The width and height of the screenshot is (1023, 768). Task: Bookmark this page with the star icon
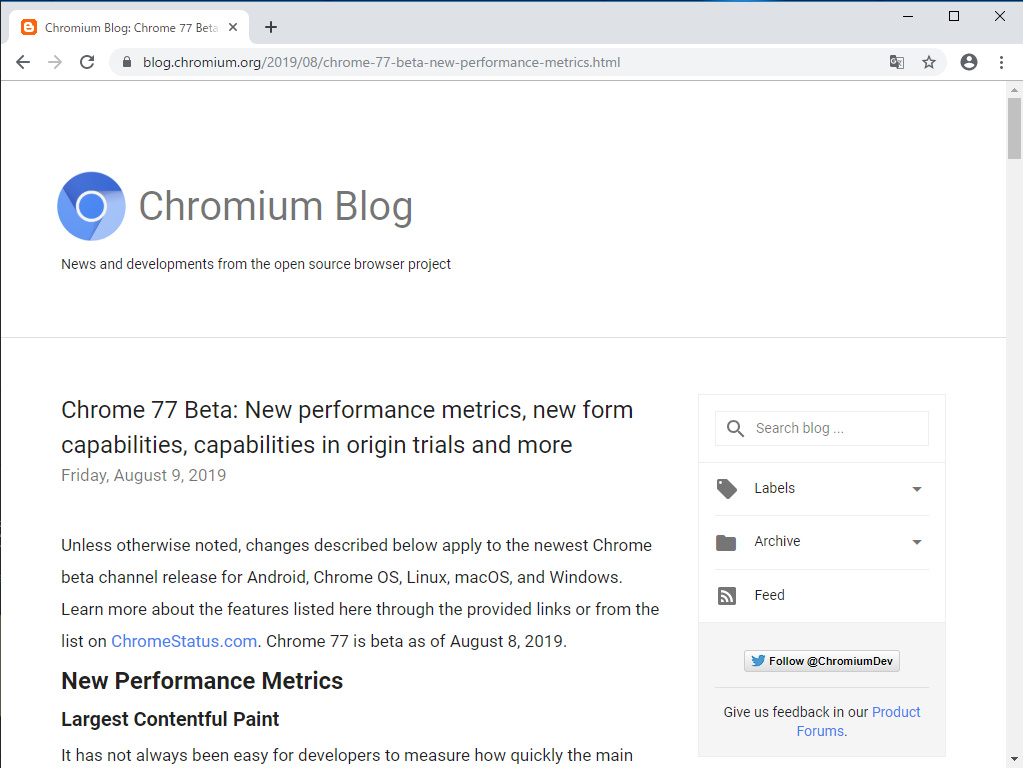[929, 61]
